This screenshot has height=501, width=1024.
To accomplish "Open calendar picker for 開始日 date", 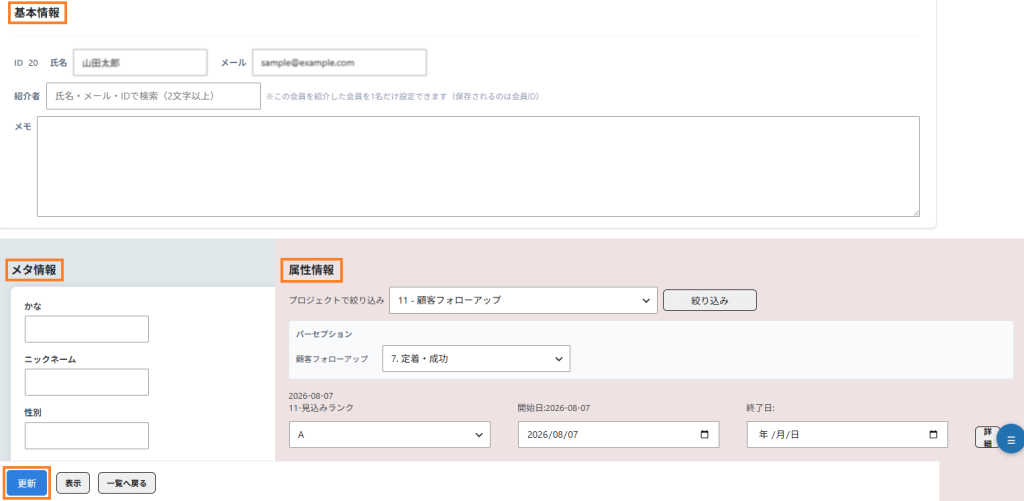I will click(704, 434).
